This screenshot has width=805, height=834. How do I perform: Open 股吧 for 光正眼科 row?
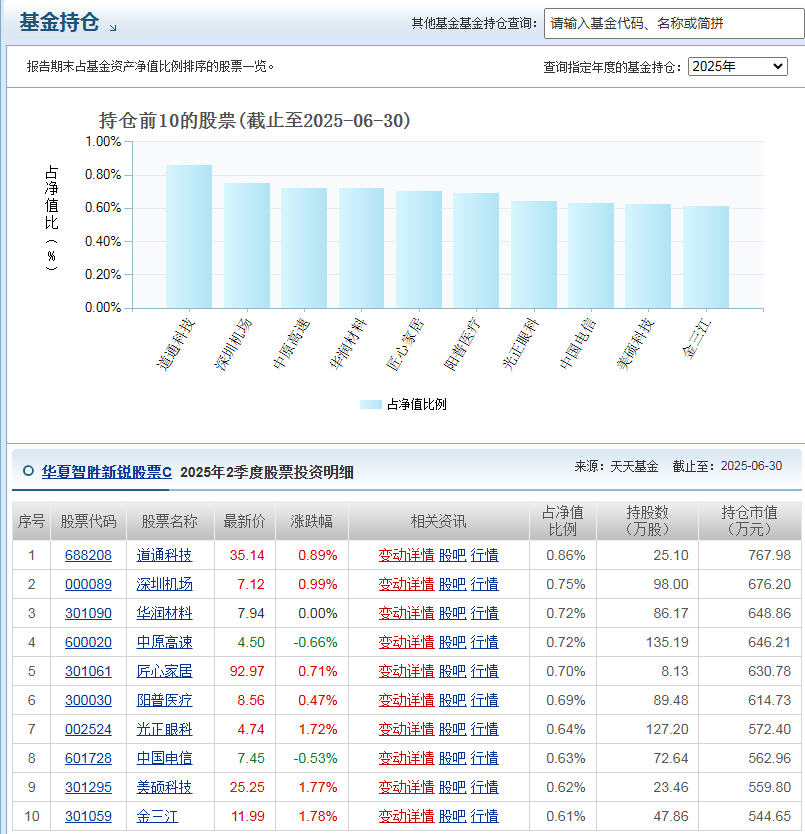[x=453, y=729]
